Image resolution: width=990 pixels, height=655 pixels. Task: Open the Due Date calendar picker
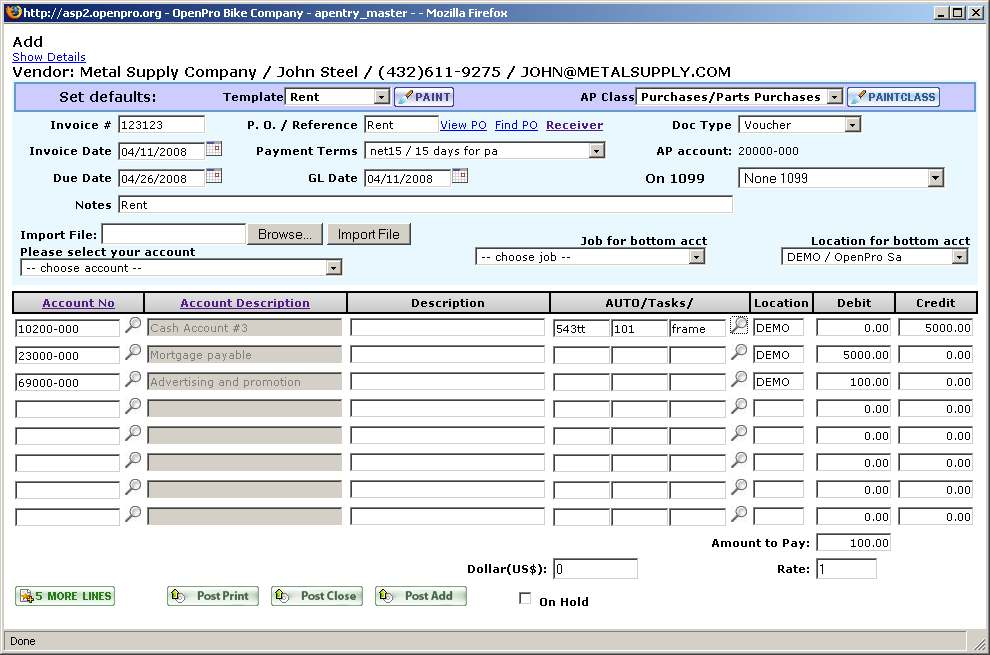pyautogui.click(x=214, y=177)
